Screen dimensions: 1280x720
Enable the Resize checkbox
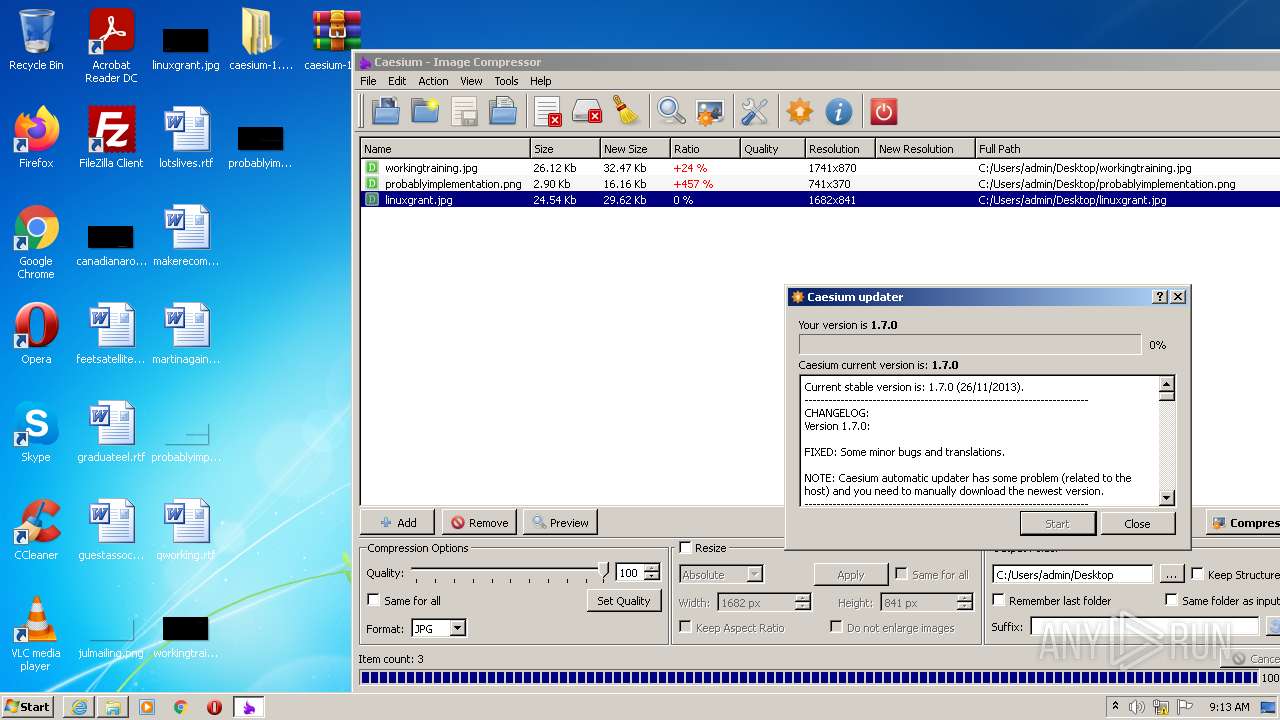[x=685, y=548]
